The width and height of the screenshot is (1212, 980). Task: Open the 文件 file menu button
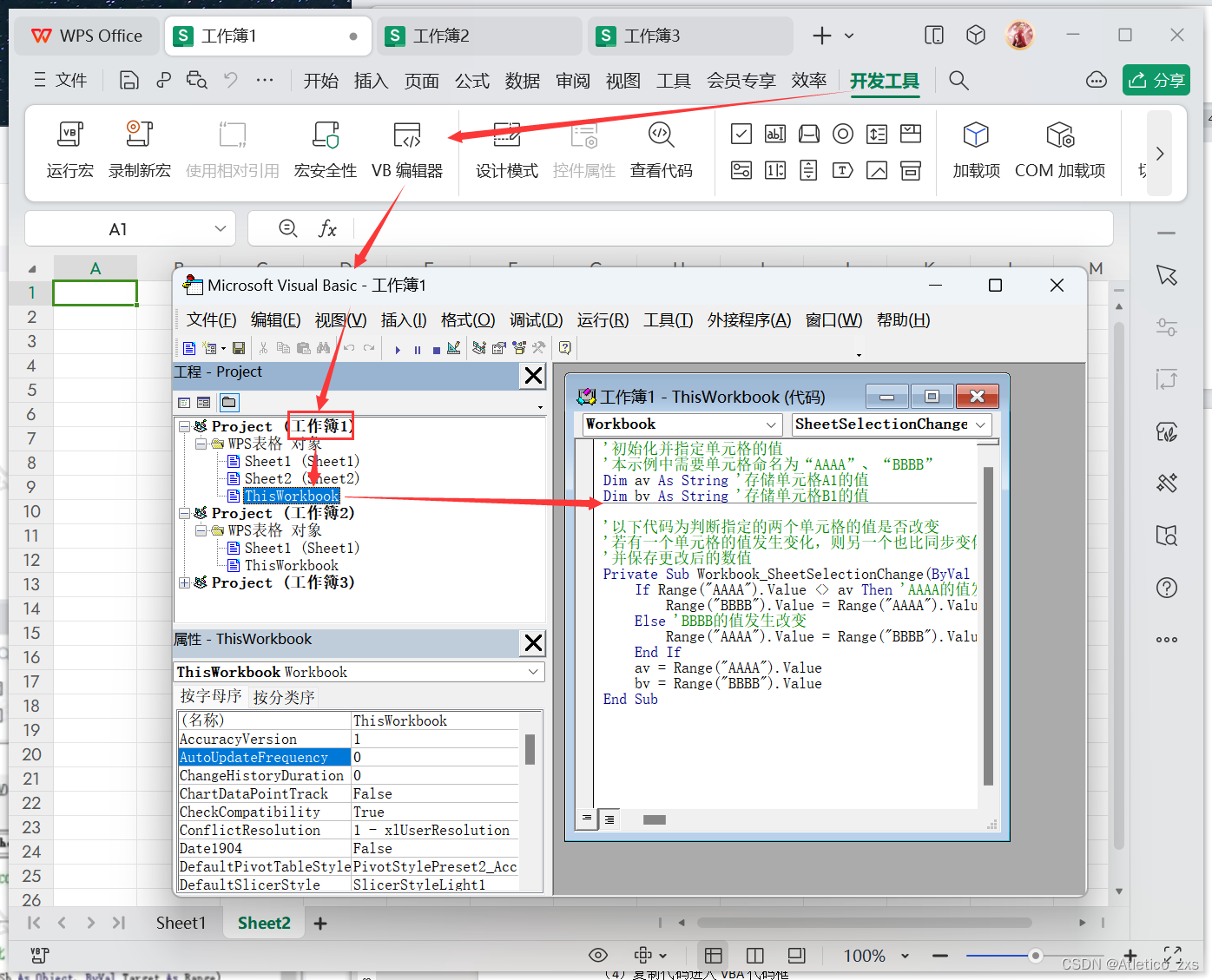(x=60, y=81)
